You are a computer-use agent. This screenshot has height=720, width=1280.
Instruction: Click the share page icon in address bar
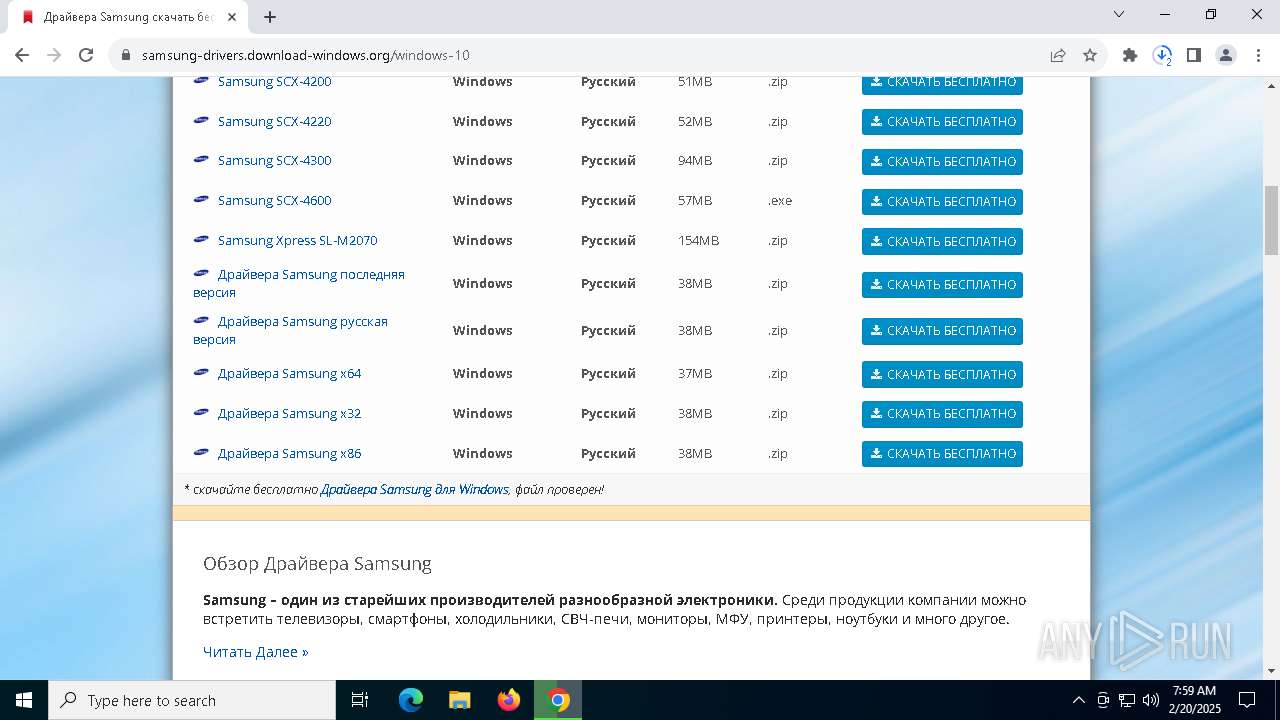click(1058, 55)
